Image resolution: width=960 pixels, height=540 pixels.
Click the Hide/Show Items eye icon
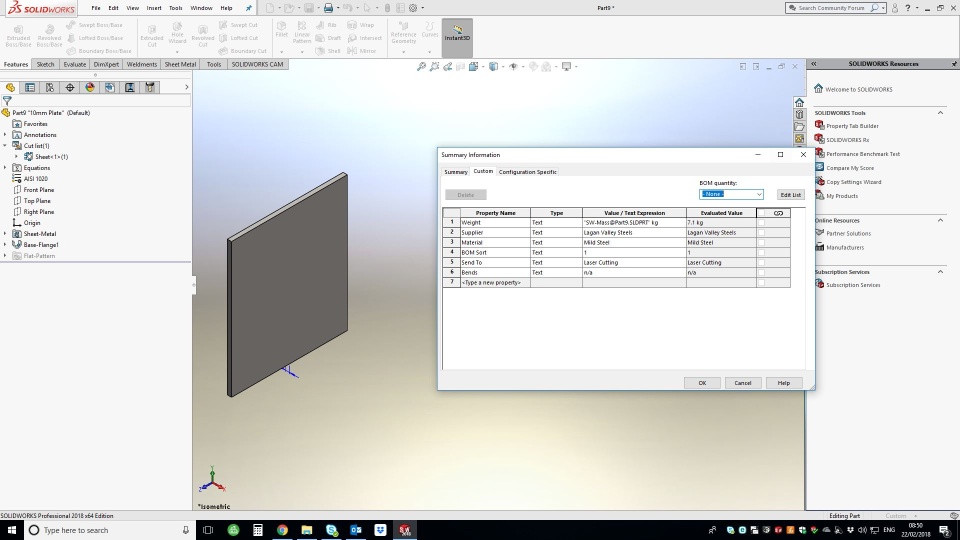(514, 67)
